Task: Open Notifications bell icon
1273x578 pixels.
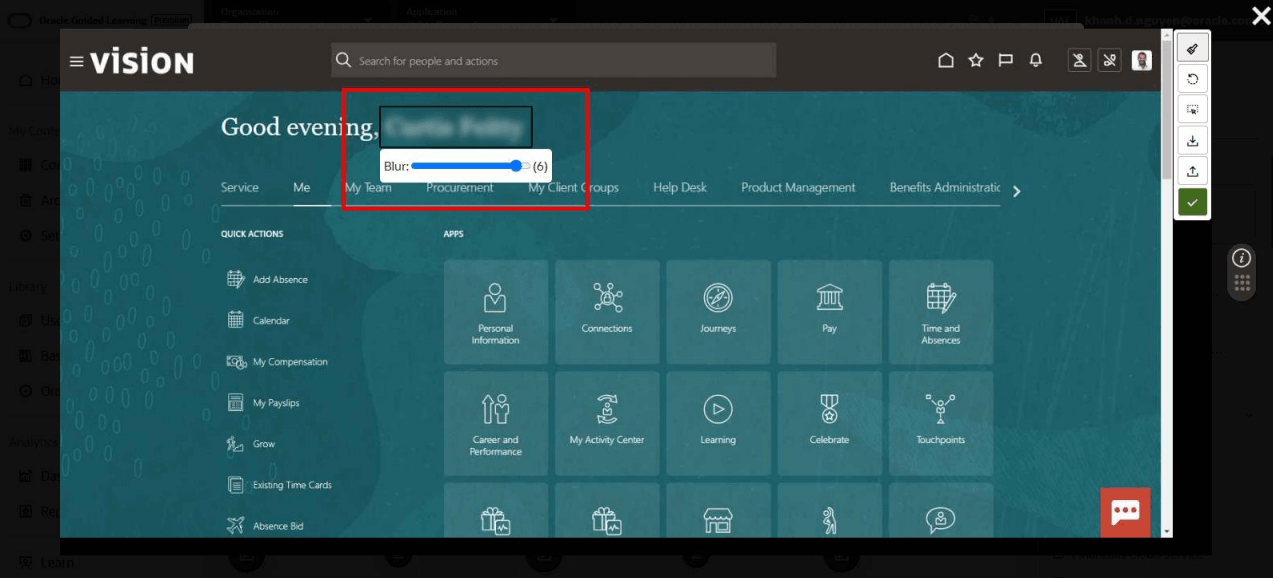Action: tap(1036, 61)
